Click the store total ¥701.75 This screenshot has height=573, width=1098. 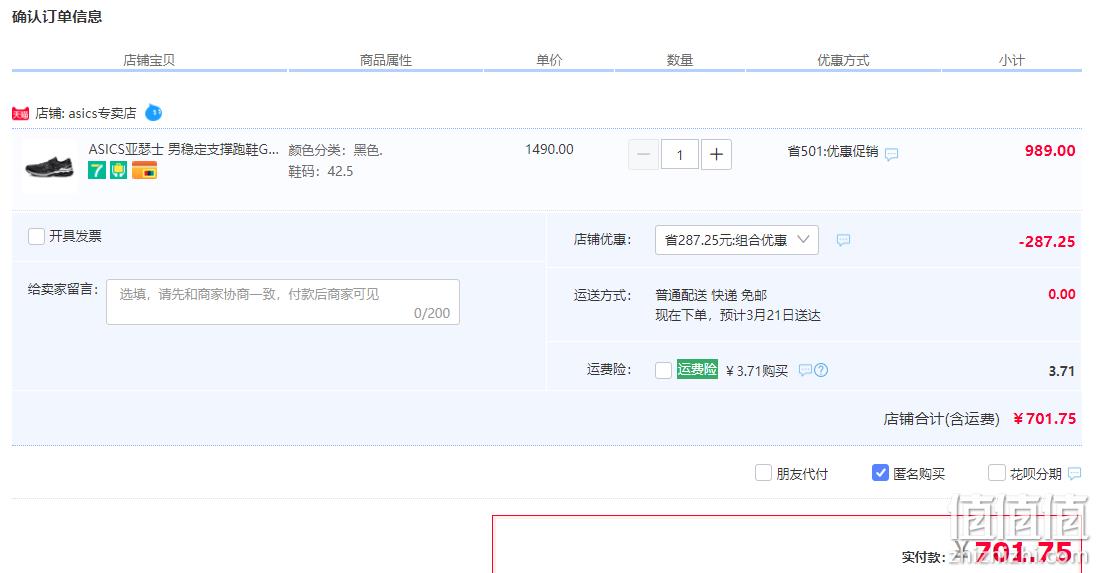1044,419
